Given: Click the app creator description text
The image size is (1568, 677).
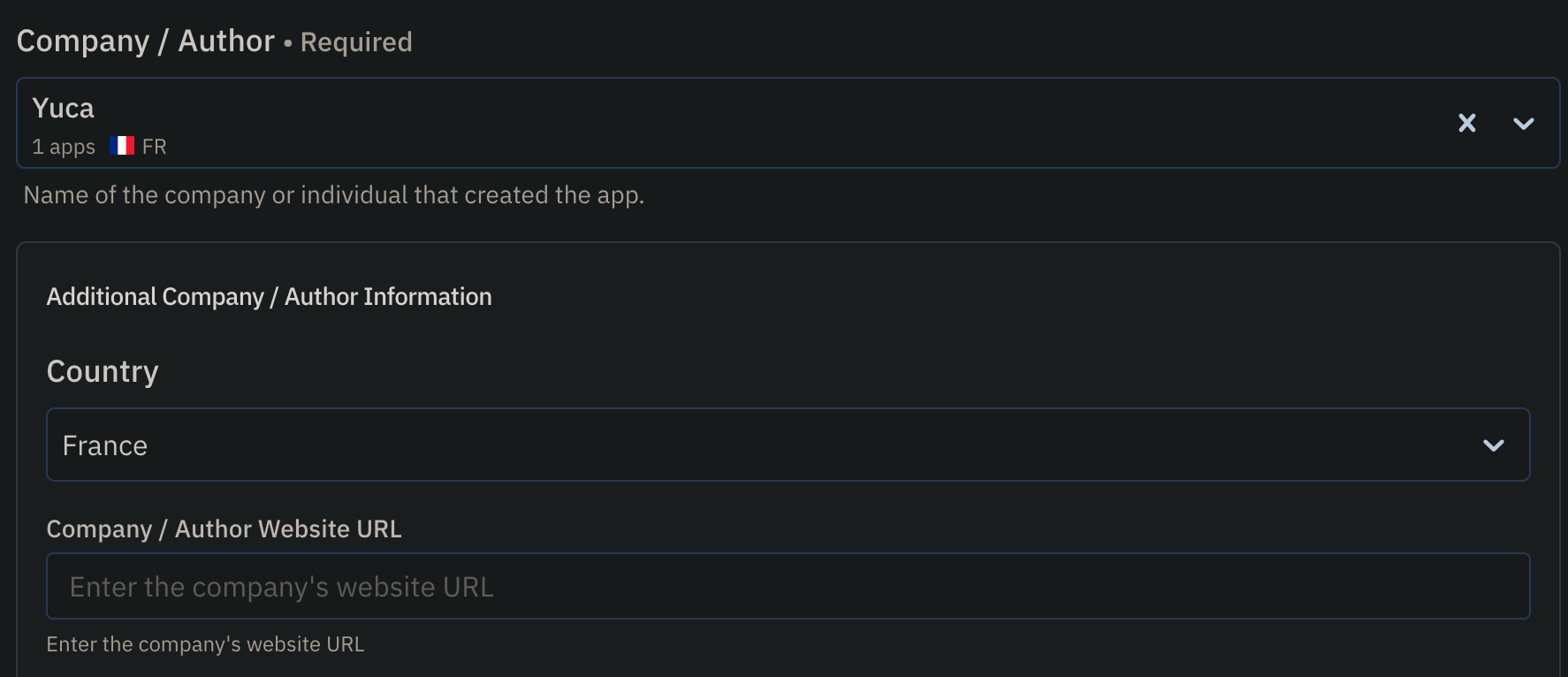Looking at the screenshot, I should click(334, 194).
